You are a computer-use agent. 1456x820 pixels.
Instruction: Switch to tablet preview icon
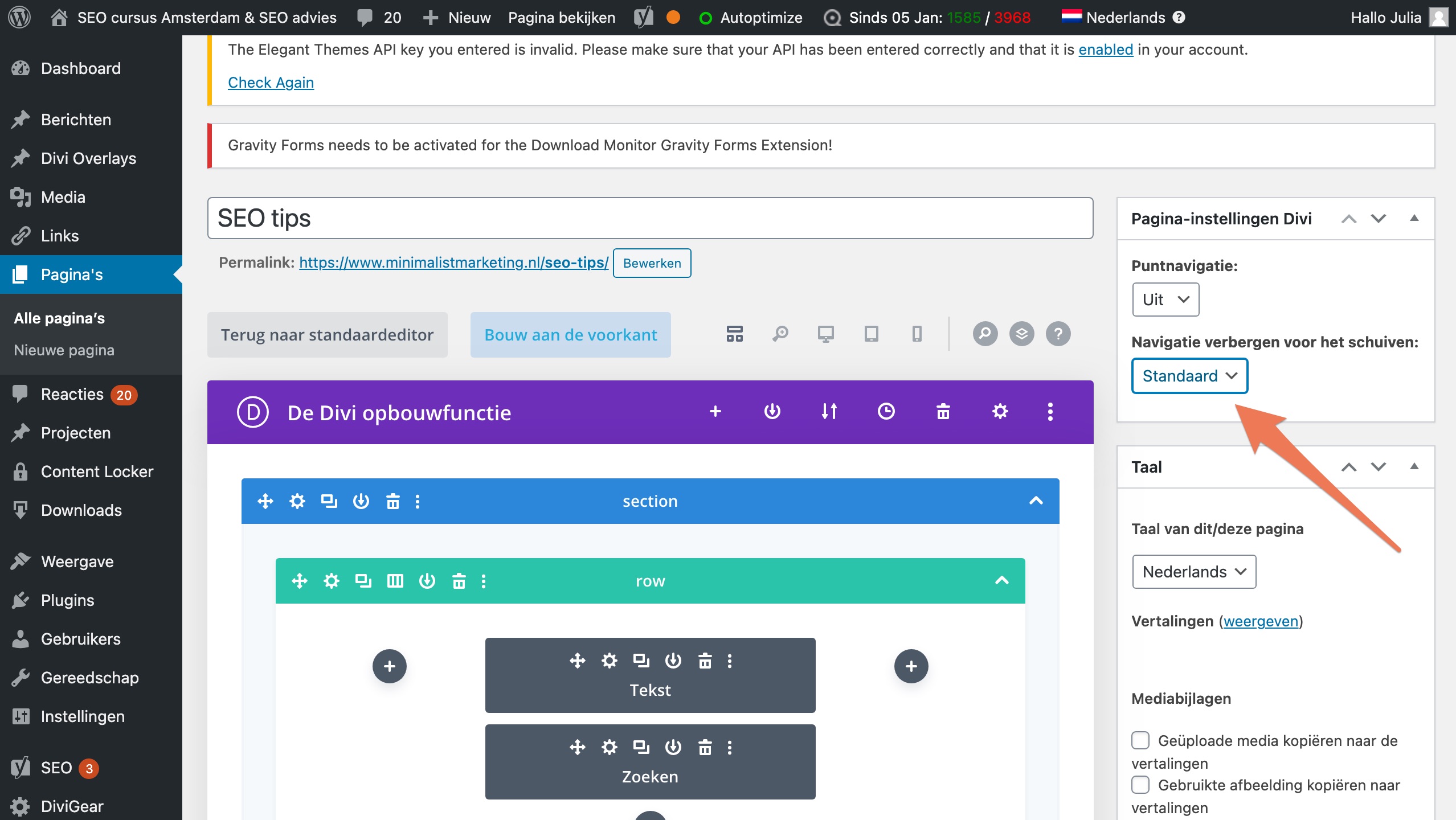(871, 334)
